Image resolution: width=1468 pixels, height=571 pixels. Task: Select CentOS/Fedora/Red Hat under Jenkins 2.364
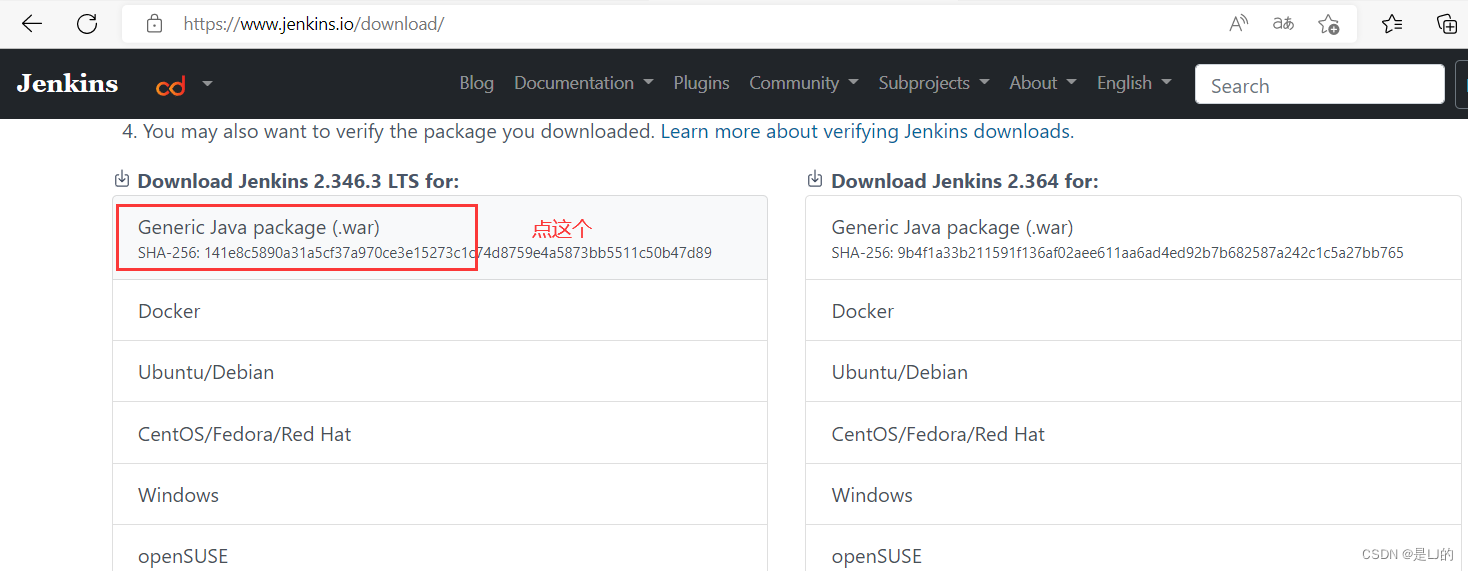[x=1133, y=434]
